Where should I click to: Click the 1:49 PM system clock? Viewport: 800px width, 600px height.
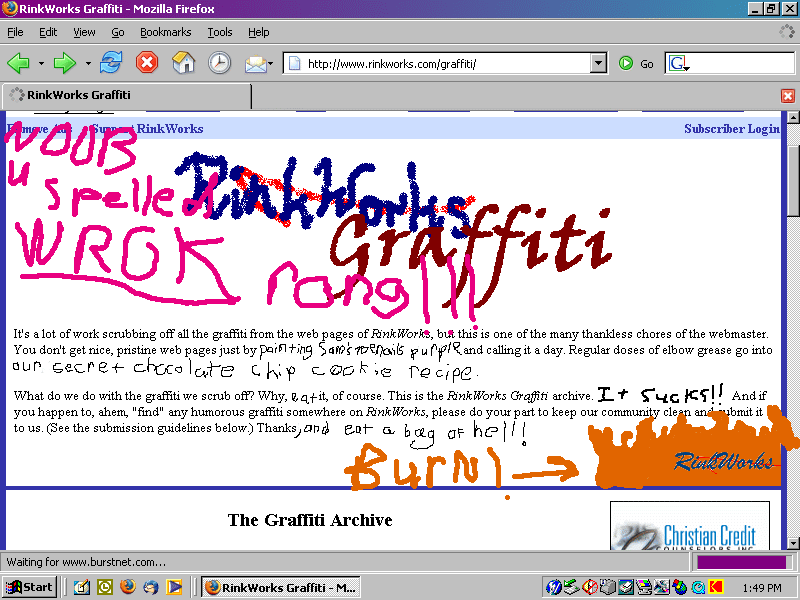point(762,588)
